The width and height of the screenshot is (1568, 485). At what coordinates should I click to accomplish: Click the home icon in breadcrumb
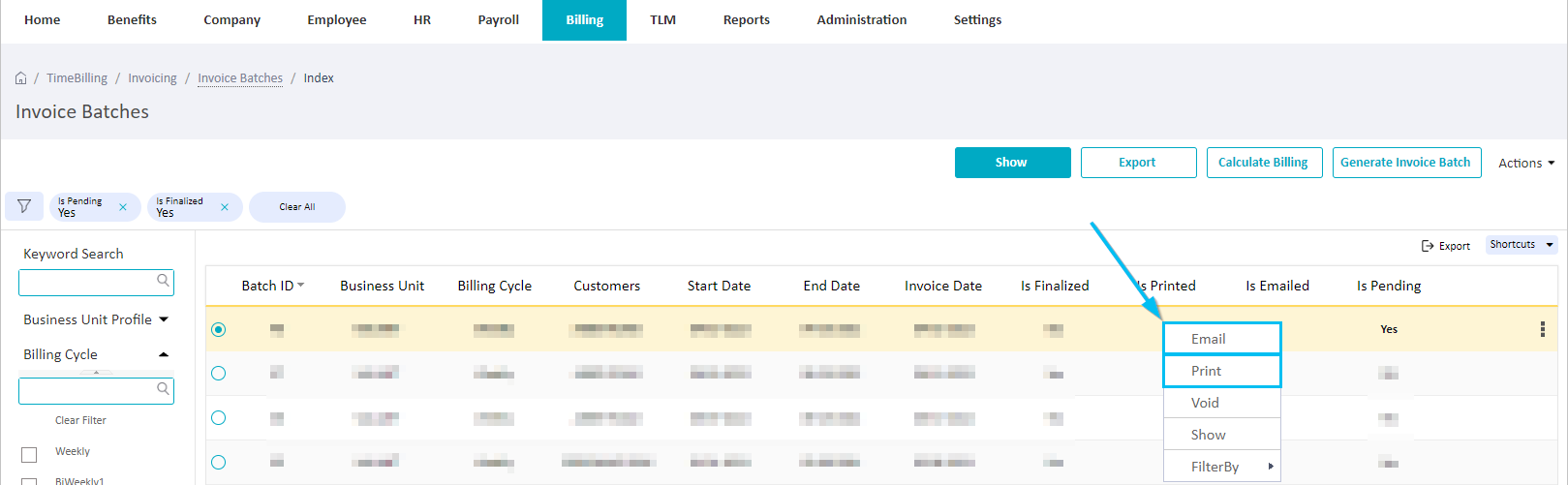(x=20, y=78)
